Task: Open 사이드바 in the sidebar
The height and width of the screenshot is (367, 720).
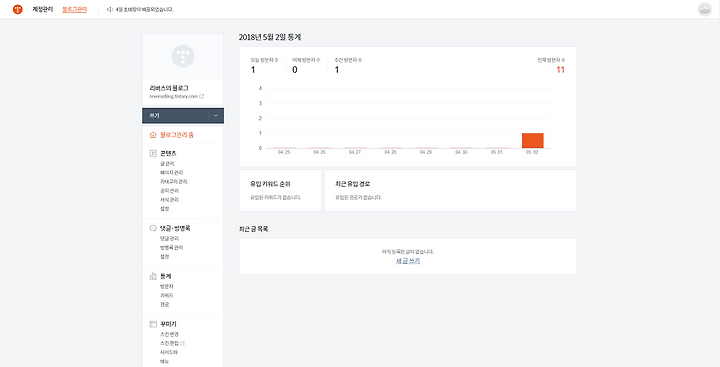Action: point(169,352)
